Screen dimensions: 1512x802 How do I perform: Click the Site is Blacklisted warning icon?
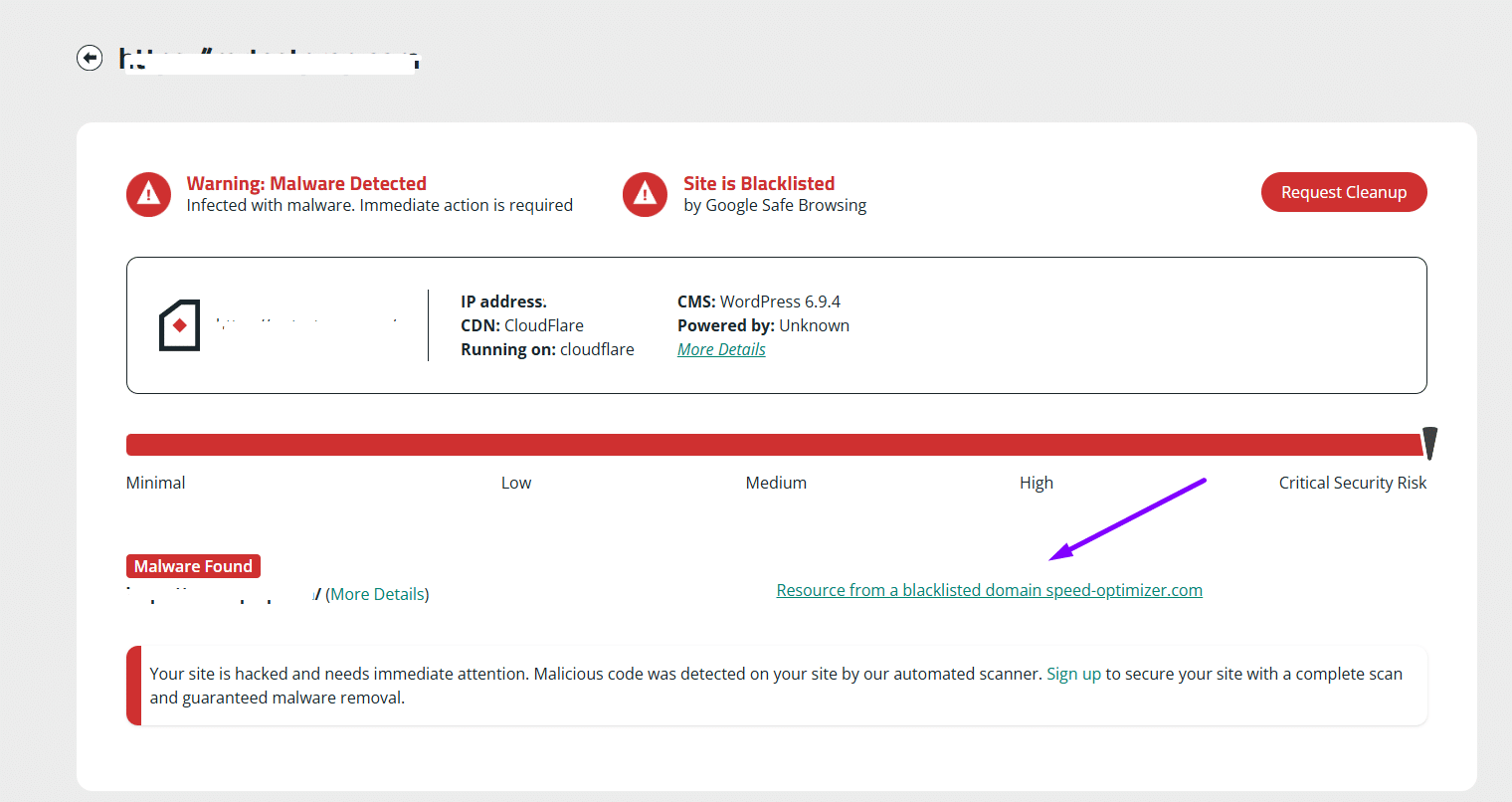pos(645,194)
